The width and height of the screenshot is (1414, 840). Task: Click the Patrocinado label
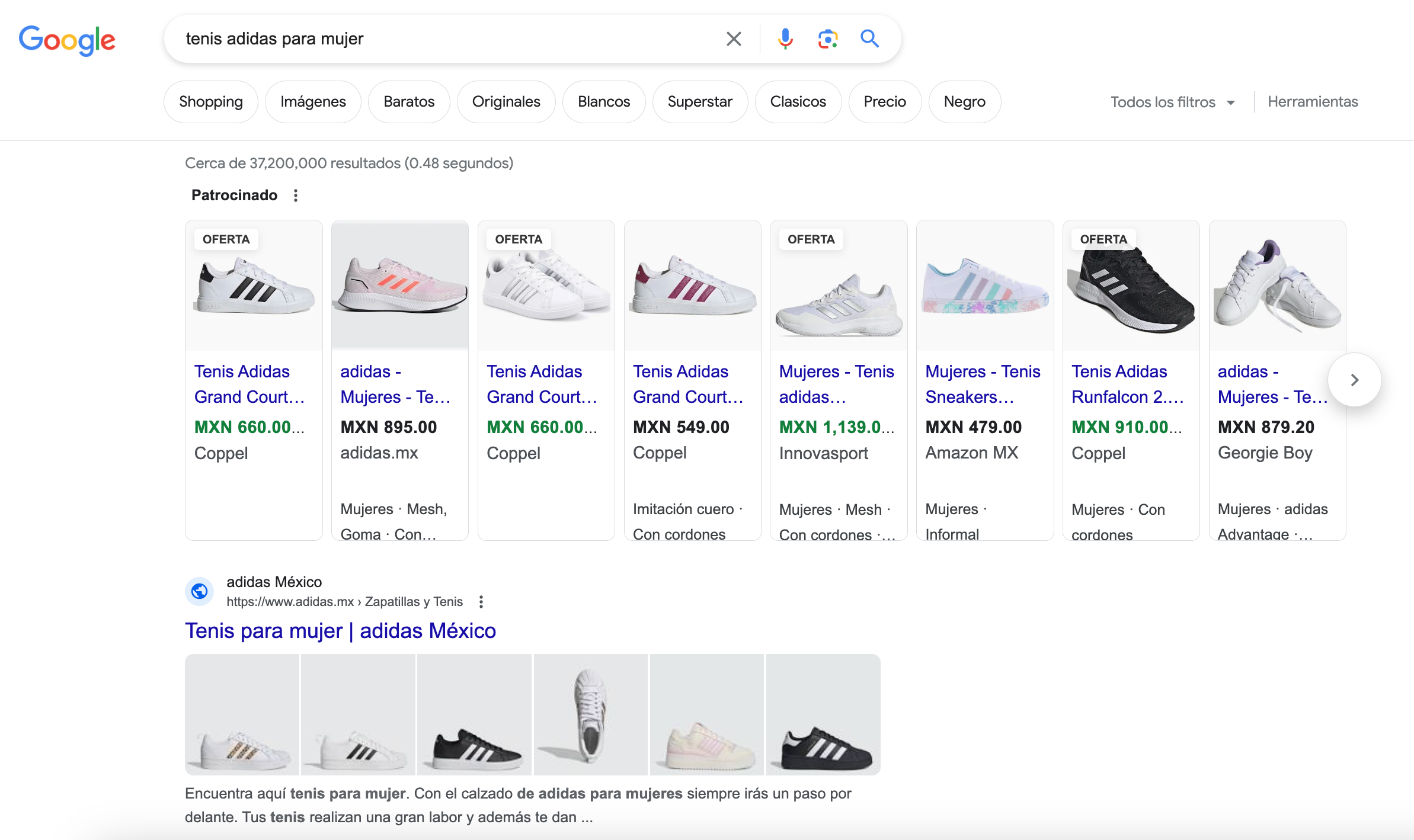(234, 195)
